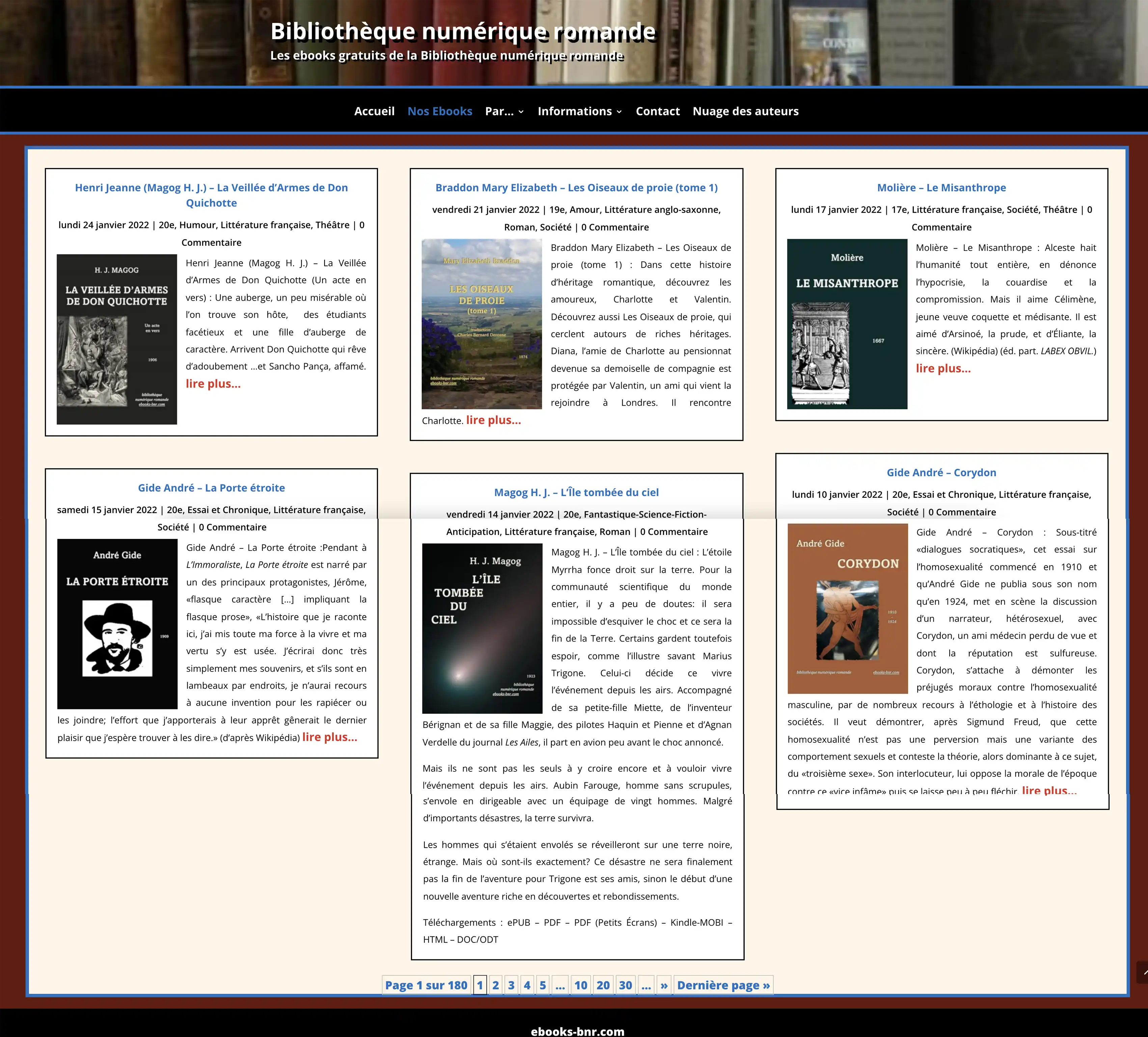The image size is (1148, 1037).
Task: Jump to pagination page 10
Action: pos(580,985)
